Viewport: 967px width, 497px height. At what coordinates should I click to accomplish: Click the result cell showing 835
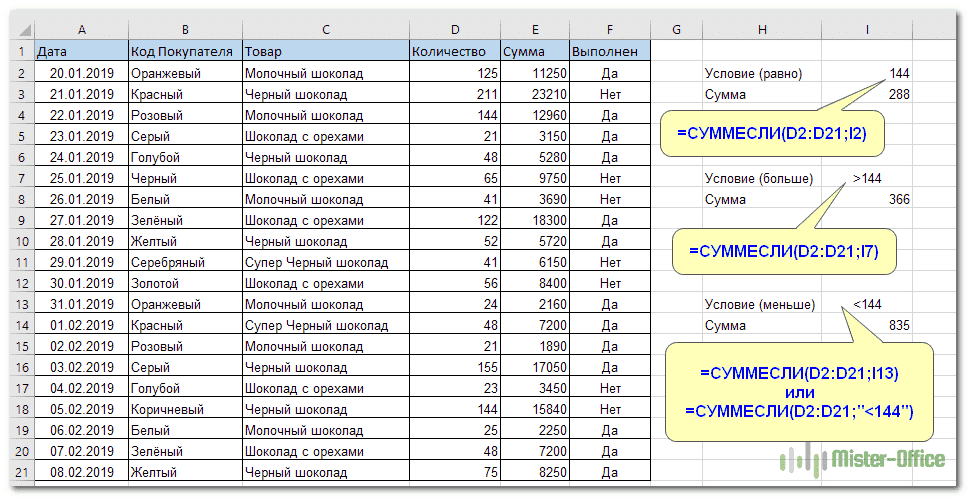867,325
